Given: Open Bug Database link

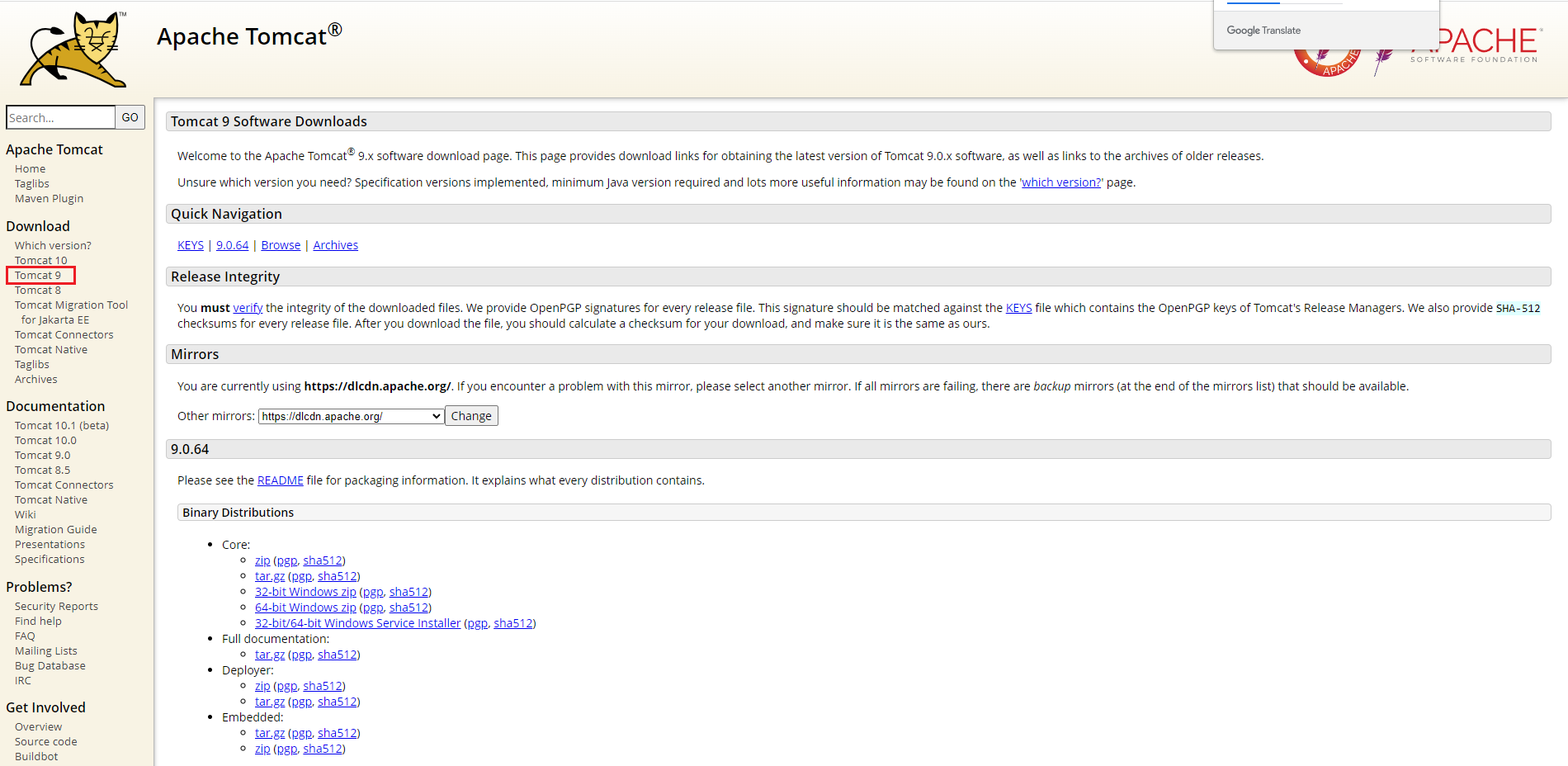Looking at the screenshot, I should [50, 665].
